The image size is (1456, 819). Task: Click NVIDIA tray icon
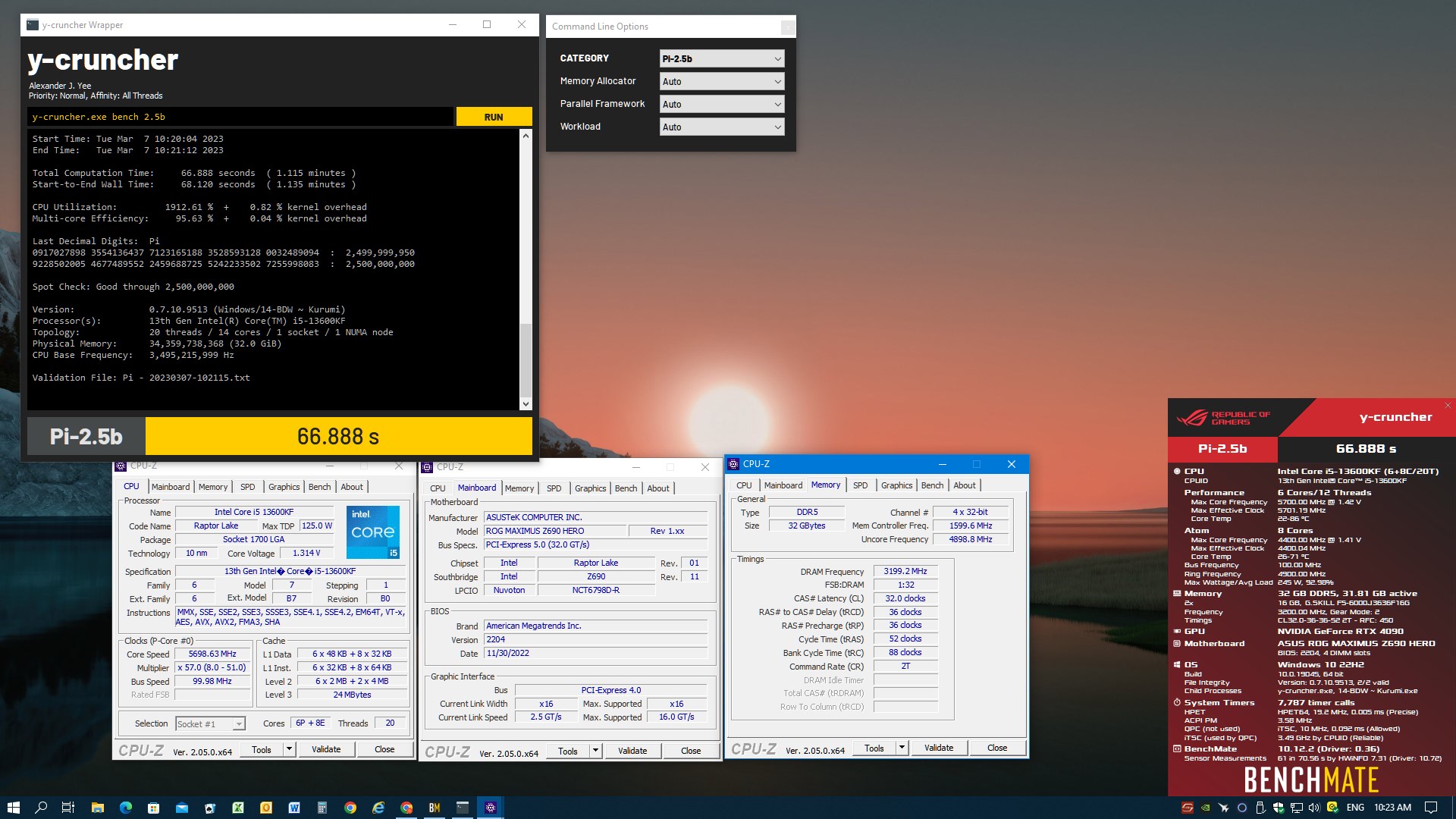click(x=1206, y=808)
